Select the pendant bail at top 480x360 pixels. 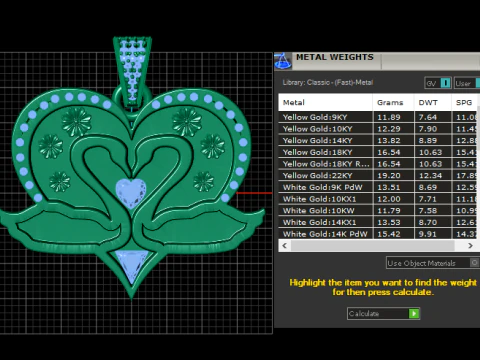point(133,72)
